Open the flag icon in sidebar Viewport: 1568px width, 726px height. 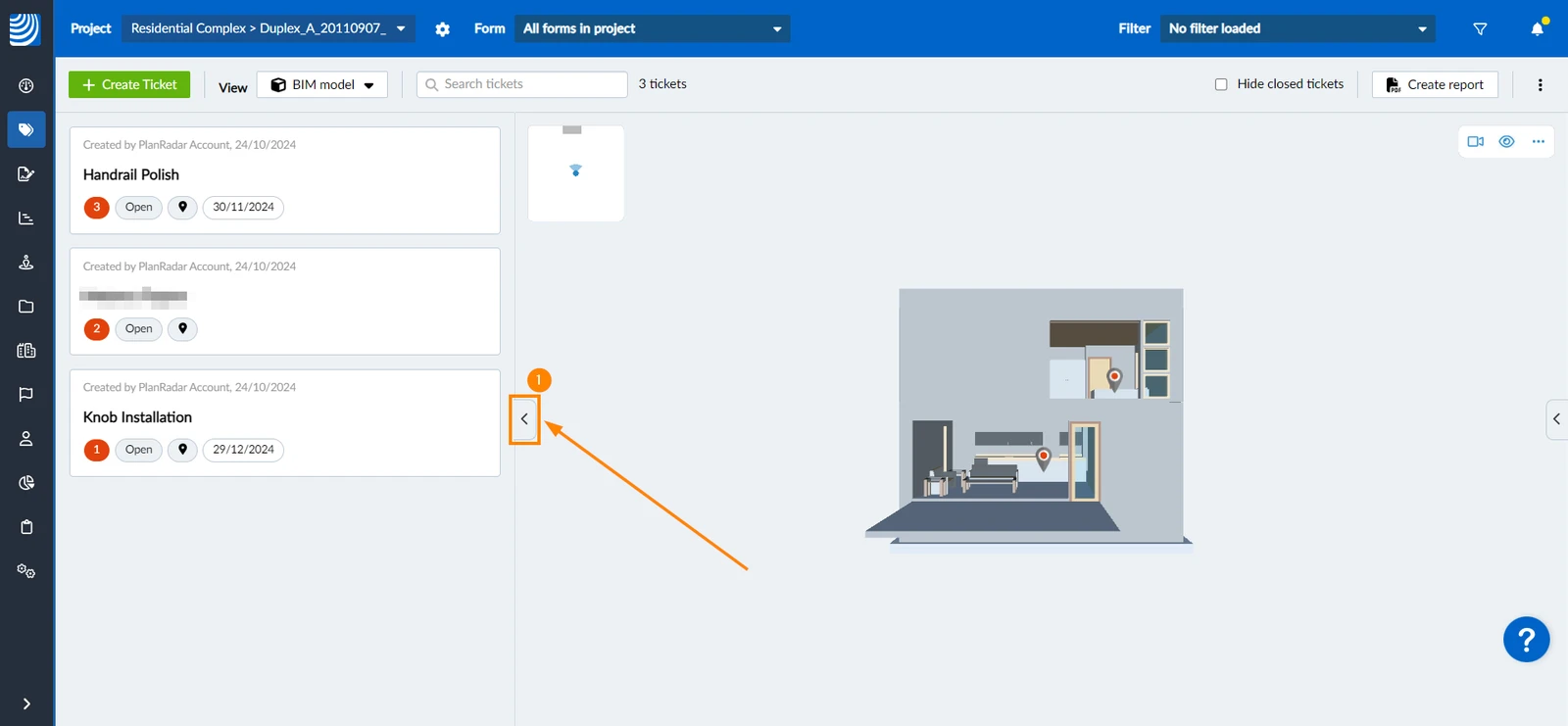click(x=26, y=395)
